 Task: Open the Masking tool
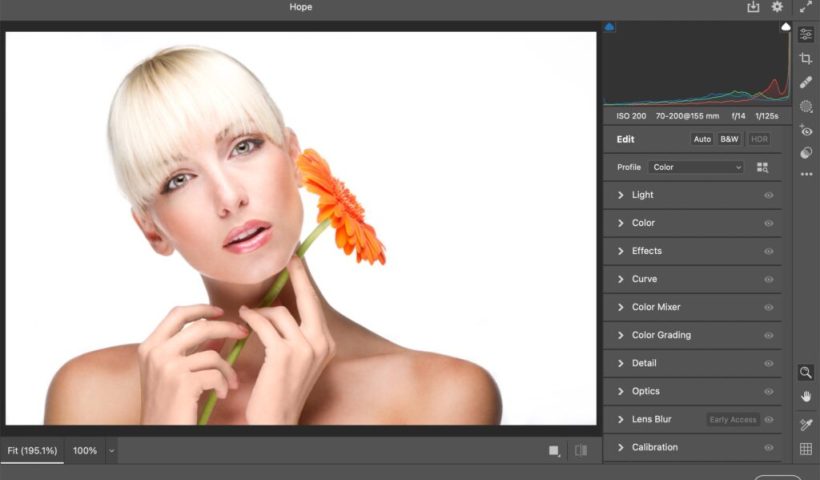[806, 107]
